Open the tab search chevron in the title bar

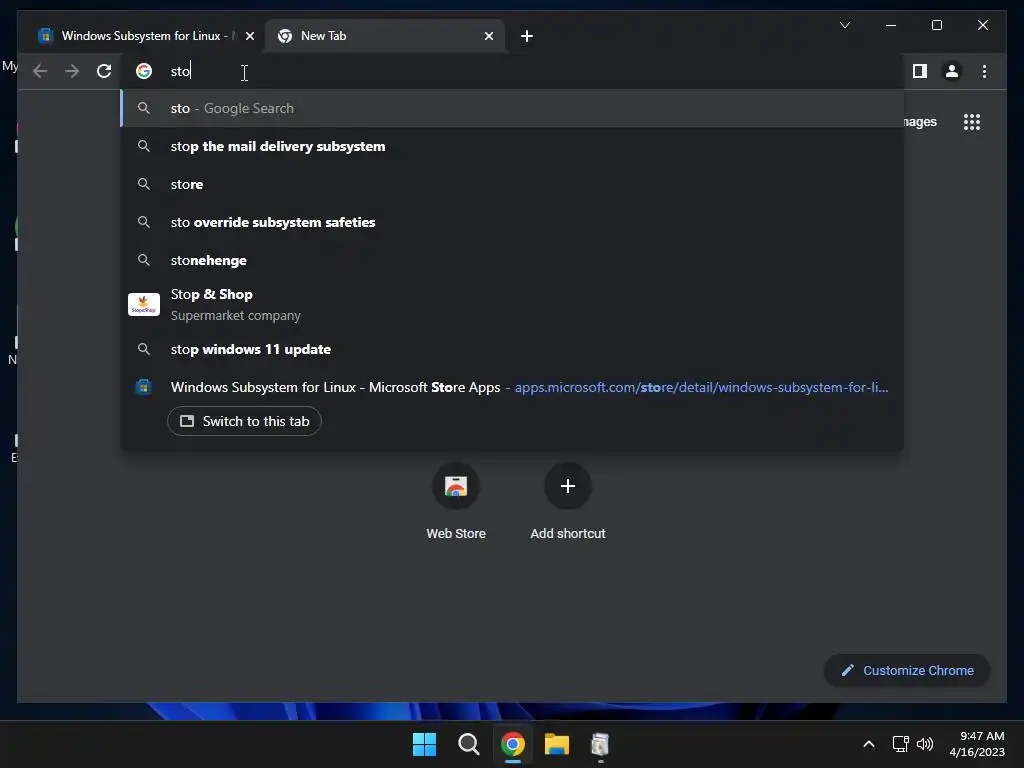844,25
